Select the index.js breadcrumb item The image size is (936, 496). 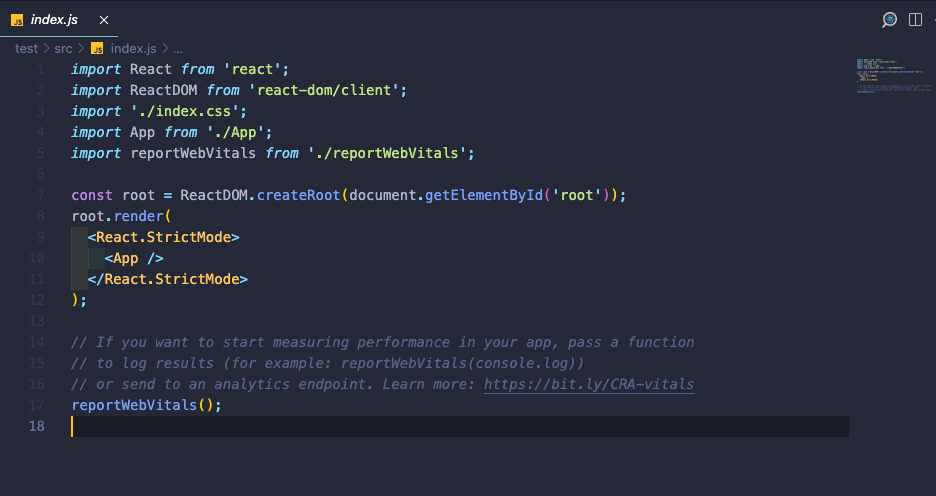point(133,48)
